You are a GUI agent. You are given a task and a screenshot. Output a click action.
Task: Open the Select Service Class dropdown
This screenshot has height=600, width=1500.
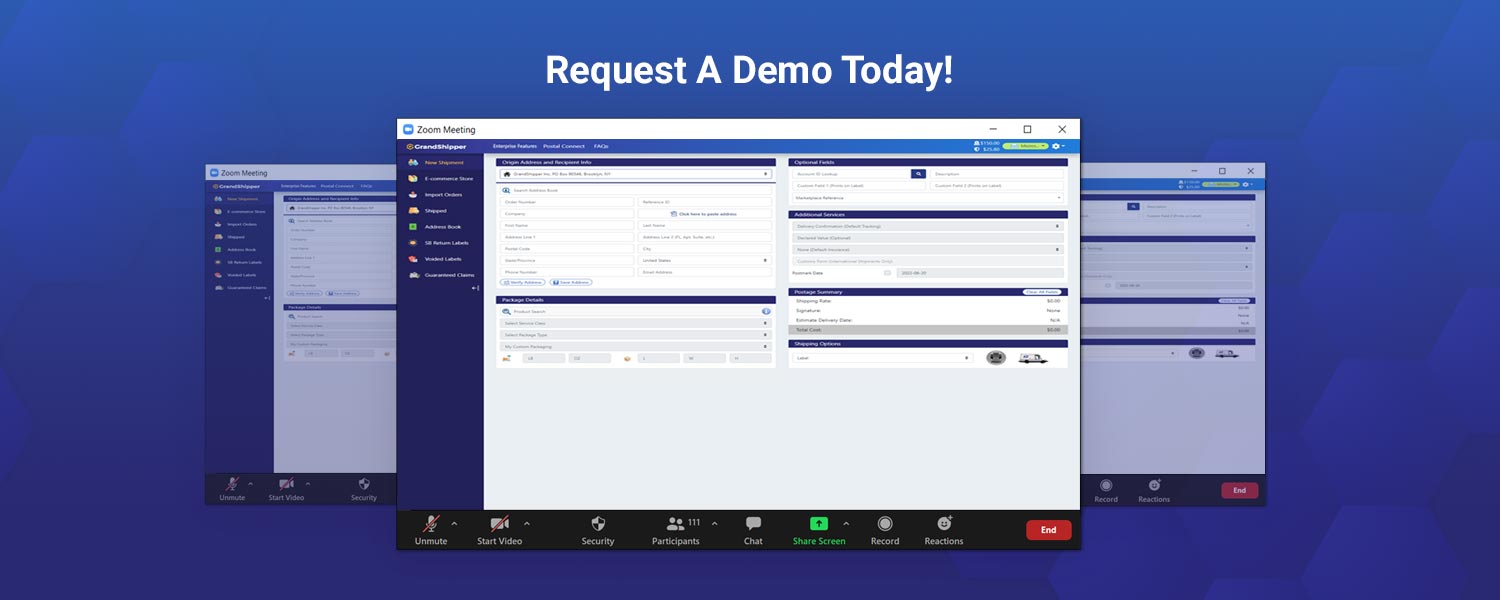(x=635, y=323)
